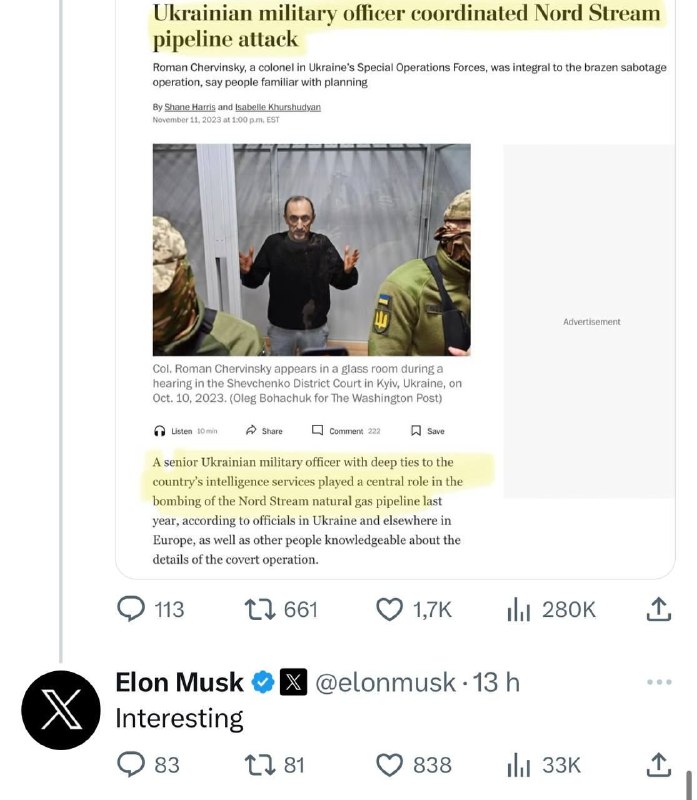The height and width of the screenshot is (800, 697).
Task: Open the three-dot menu on Musk's tweet
Action: [x=659, y=683]
